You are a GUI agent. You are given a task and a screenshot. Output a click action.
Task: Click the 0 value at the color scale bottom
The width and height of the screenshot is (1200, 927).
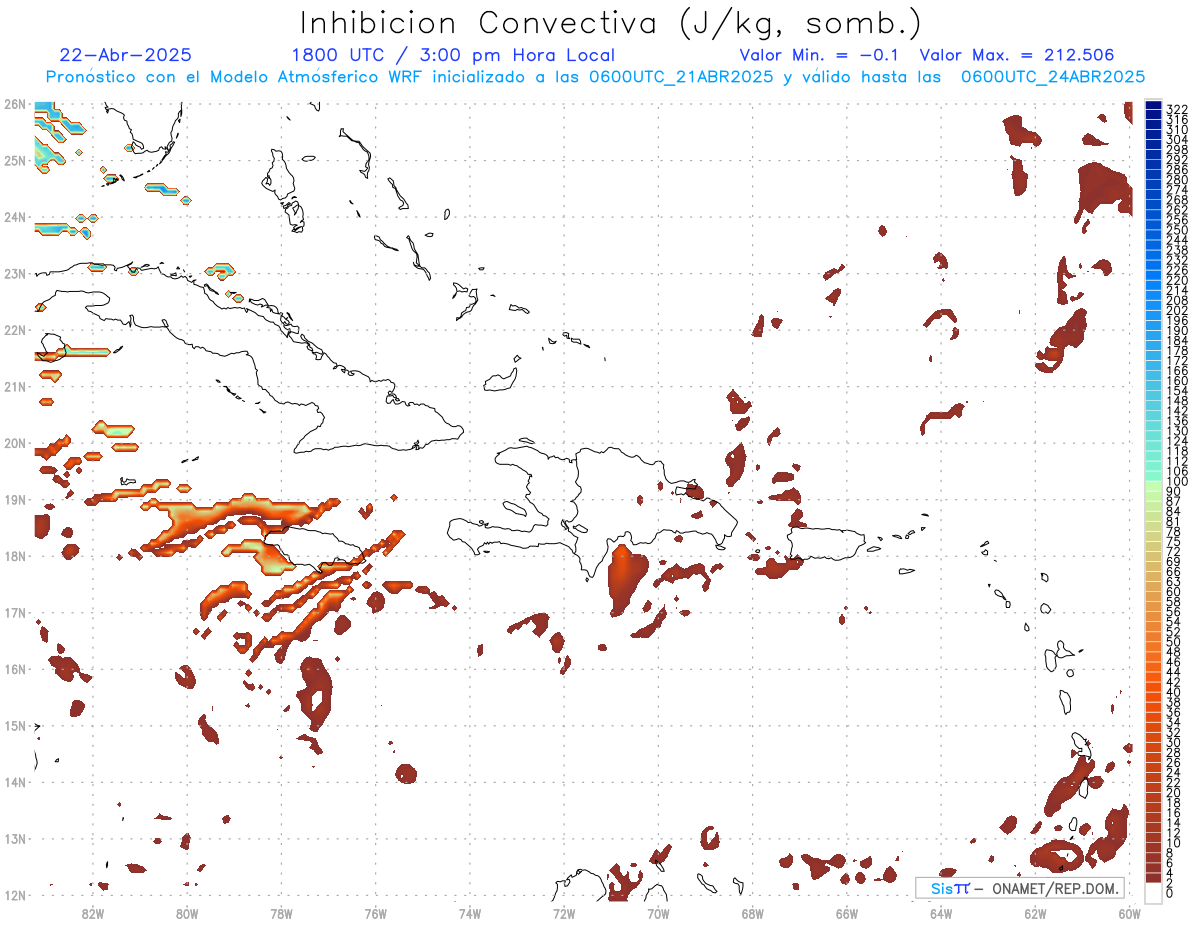(x=1171, y=893)
